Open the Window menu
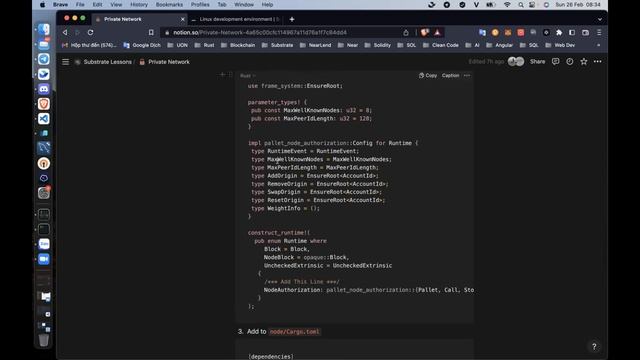Image resolution: width=640 pixels, height=360 pixels. 244,5
